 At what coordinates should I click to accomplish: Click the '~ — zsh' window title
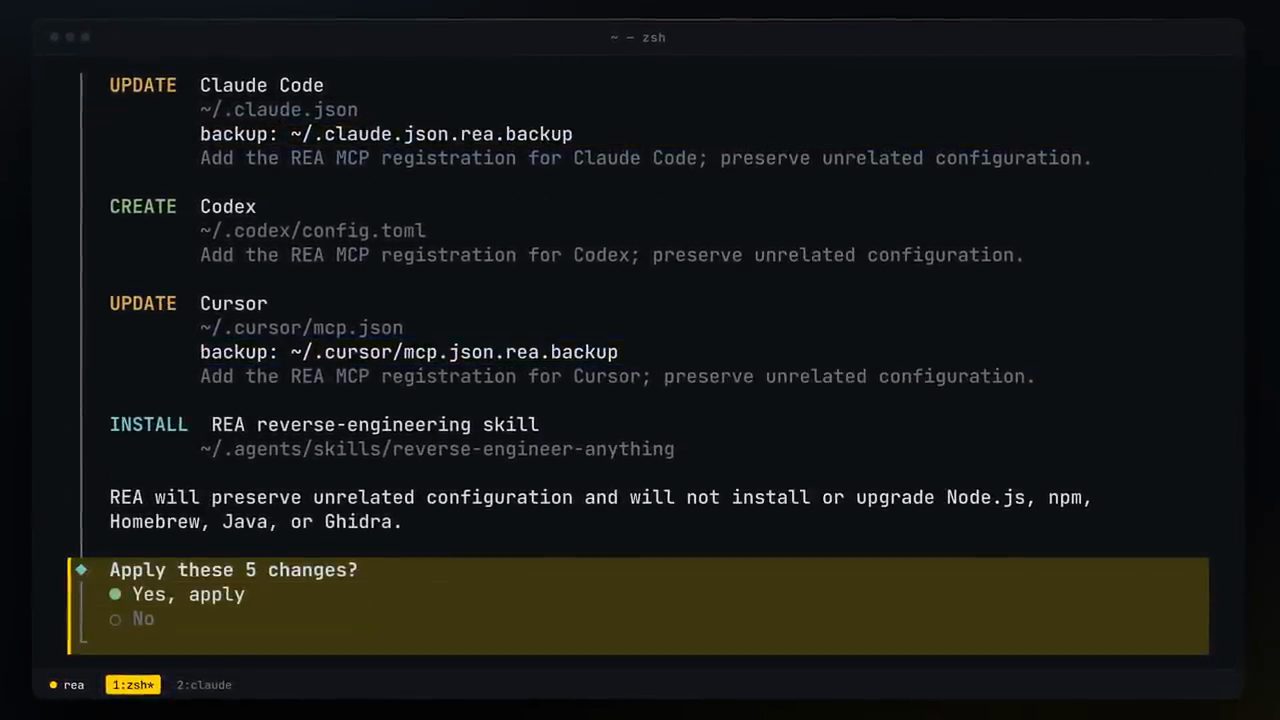click(638, 37)
